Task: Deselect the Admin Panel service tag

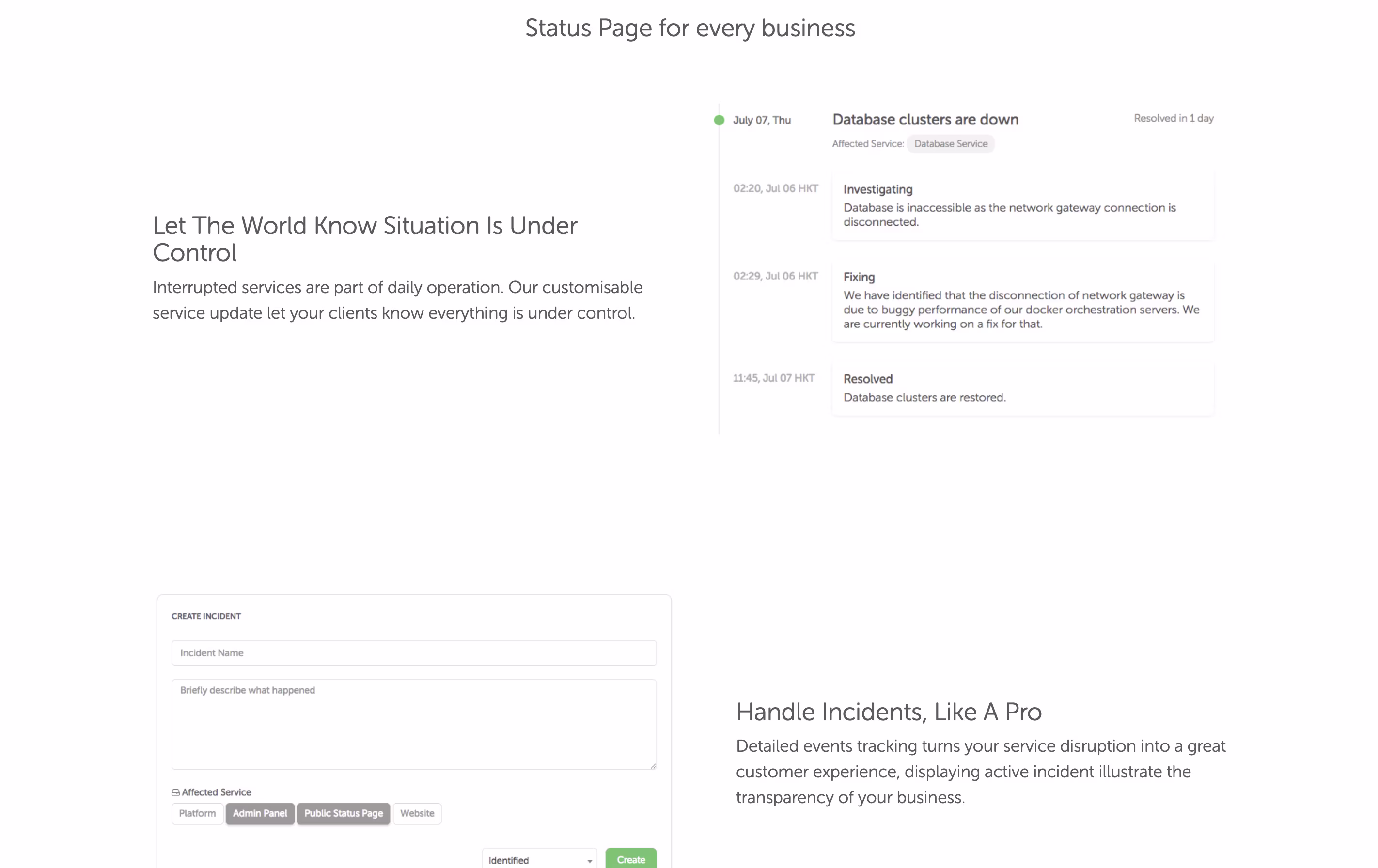Action: click(260, 813)
